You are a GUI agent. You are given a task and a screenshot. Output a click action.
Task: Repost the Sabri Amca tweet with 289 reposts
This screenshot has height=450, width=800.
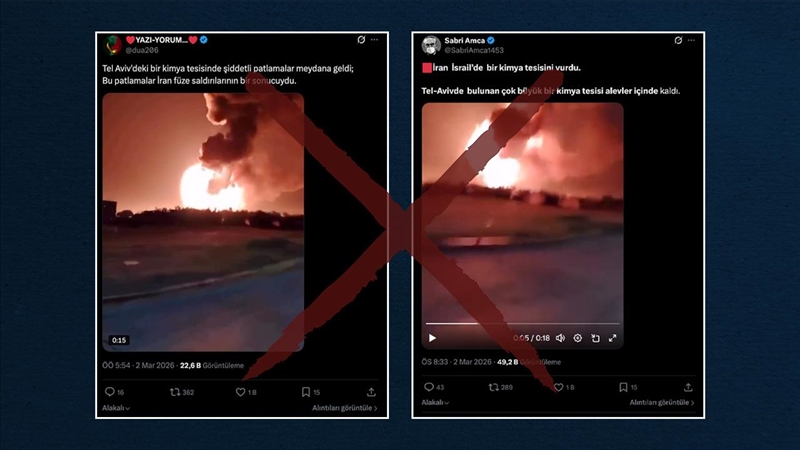pyautogui.click(x=494, y=387)
